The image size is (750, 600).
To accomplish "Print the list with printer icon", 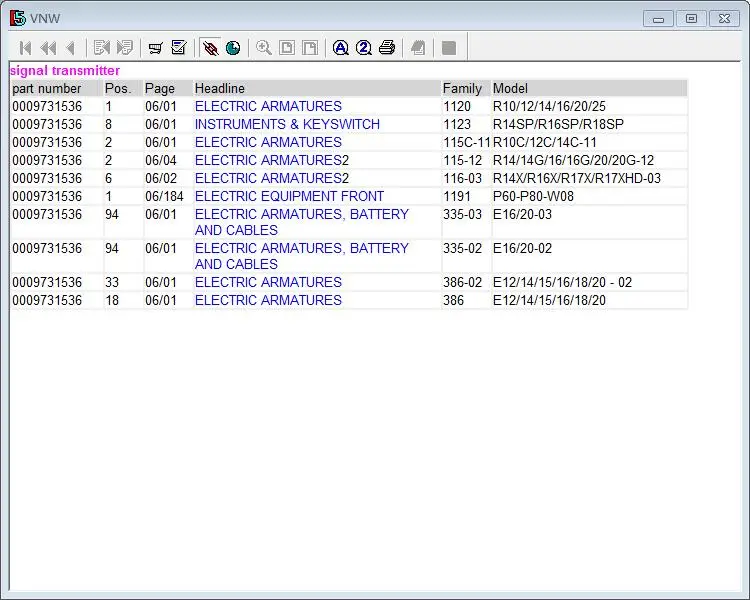I will [387, 48].
